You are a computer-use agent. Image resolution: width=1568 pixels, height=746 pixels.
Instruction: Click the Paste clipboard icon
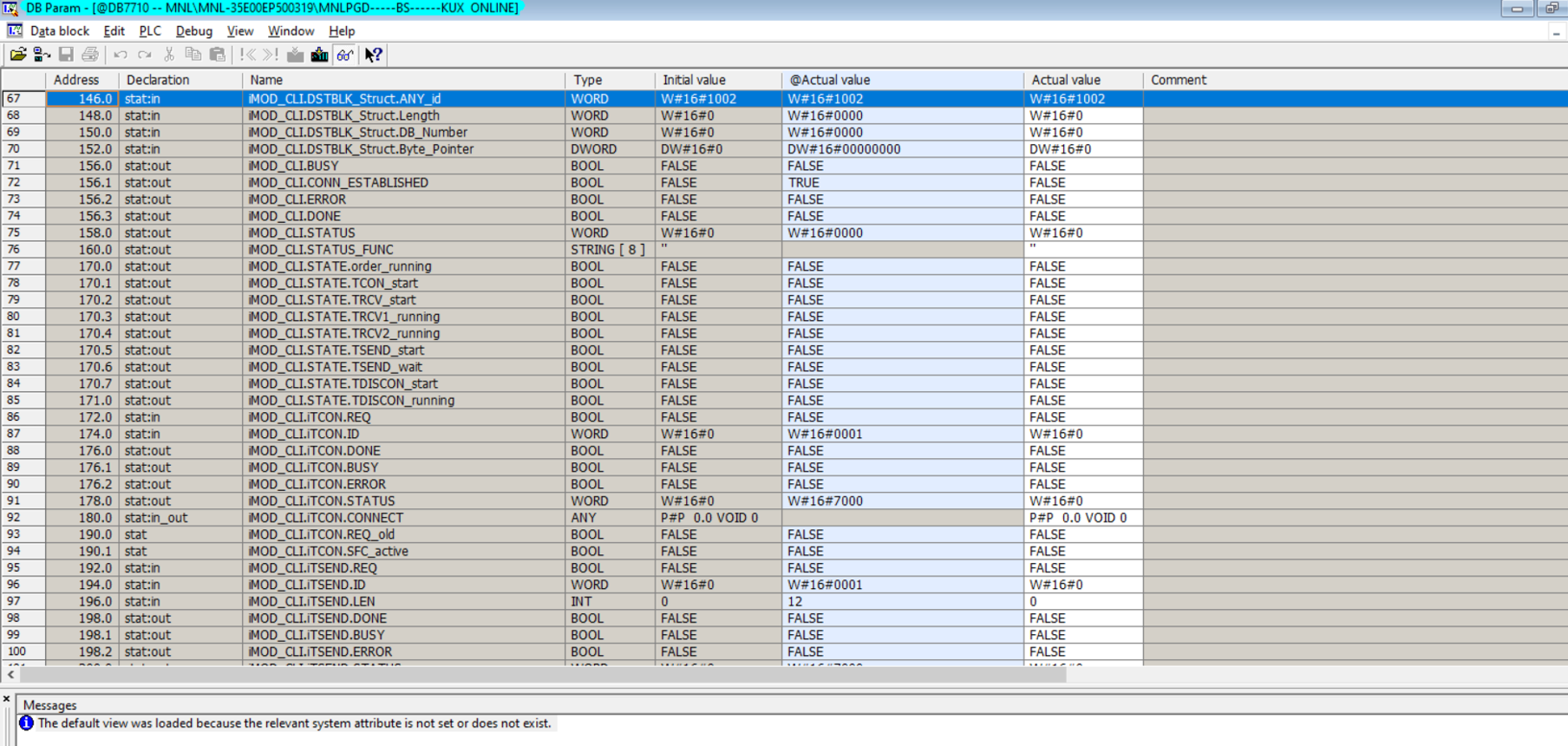click(218, 55)
